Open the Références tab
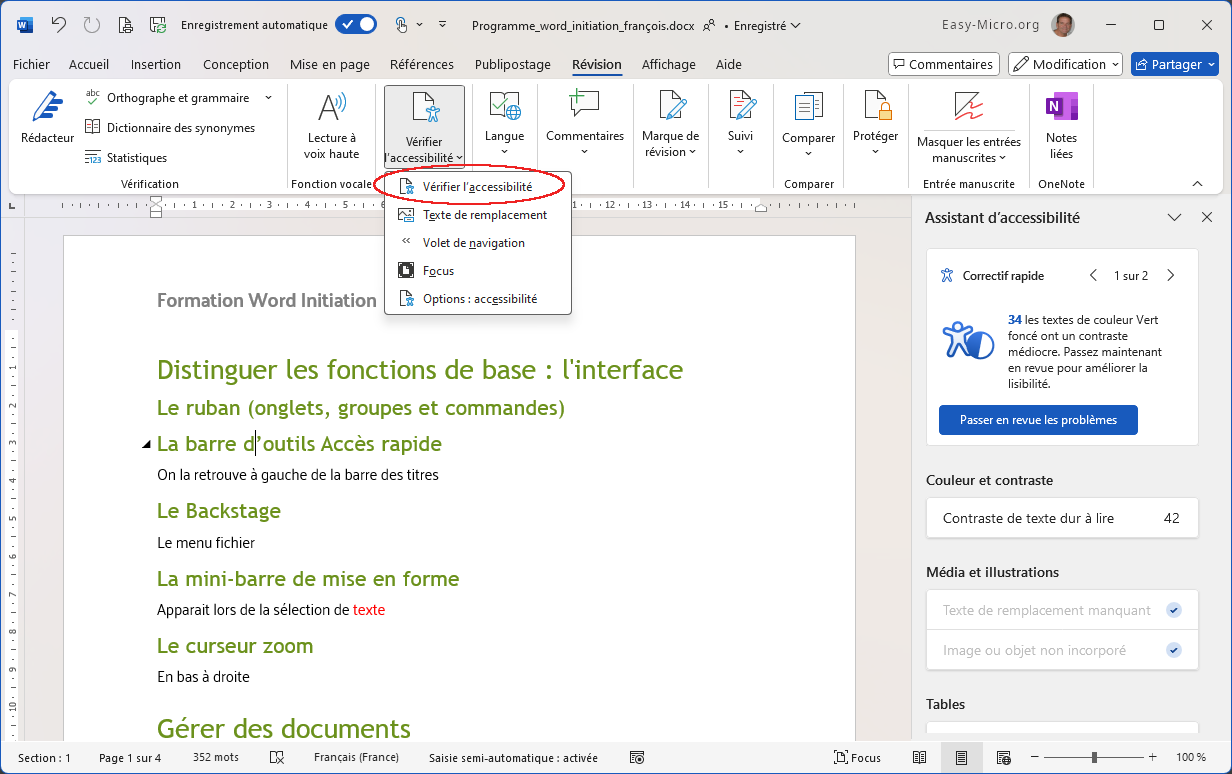 coord(422,64)
